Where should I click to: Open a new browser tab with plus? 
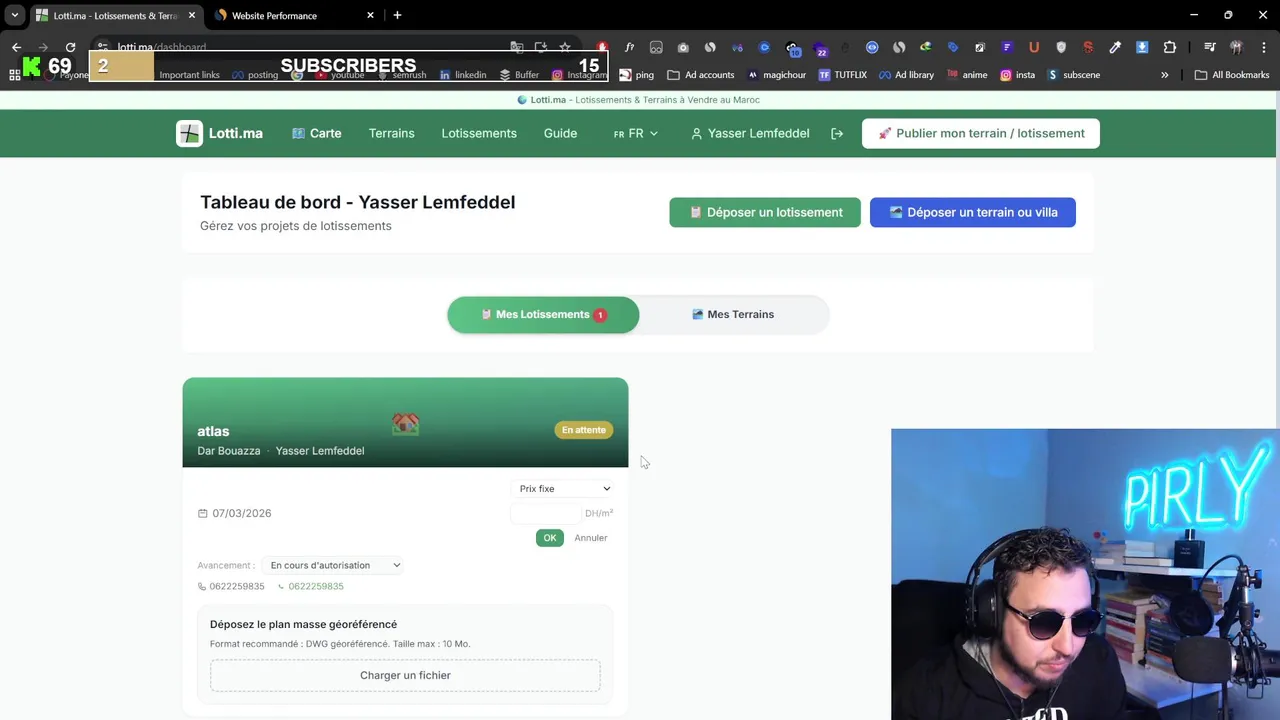click(x=397, y=15)
